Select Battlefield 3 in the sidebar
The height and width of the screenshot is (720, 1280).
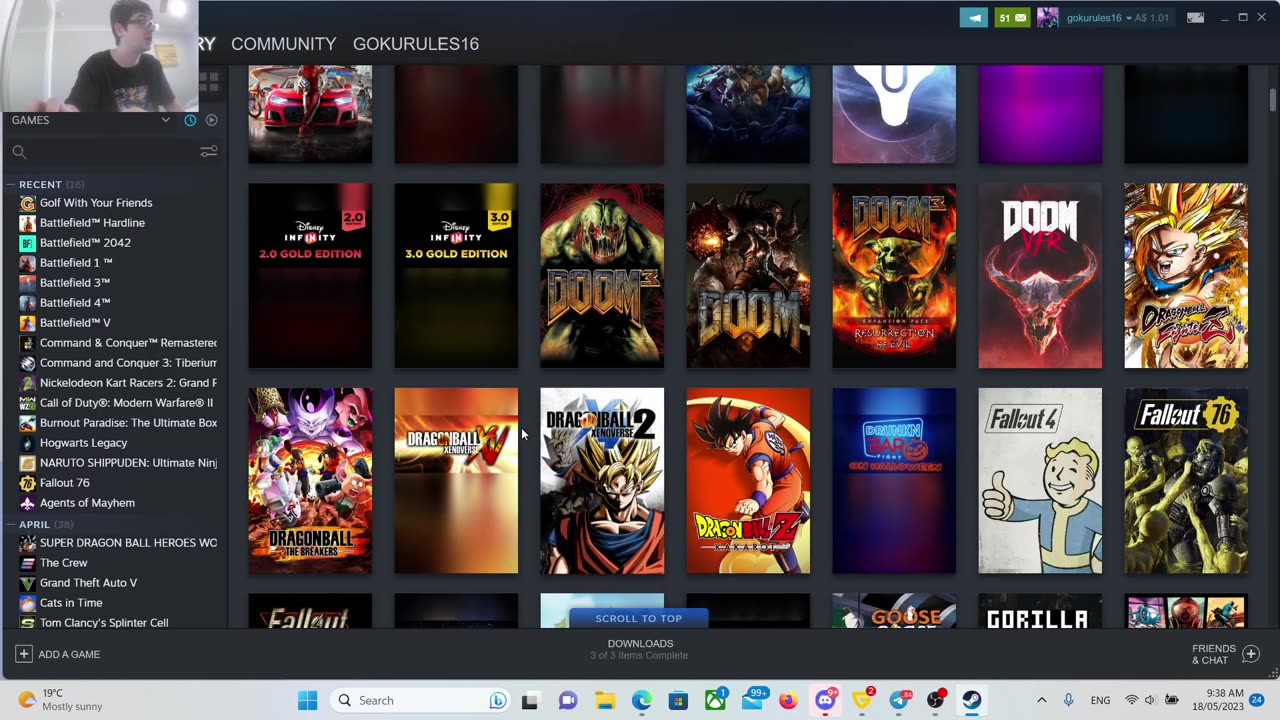[x=75, y=283]
